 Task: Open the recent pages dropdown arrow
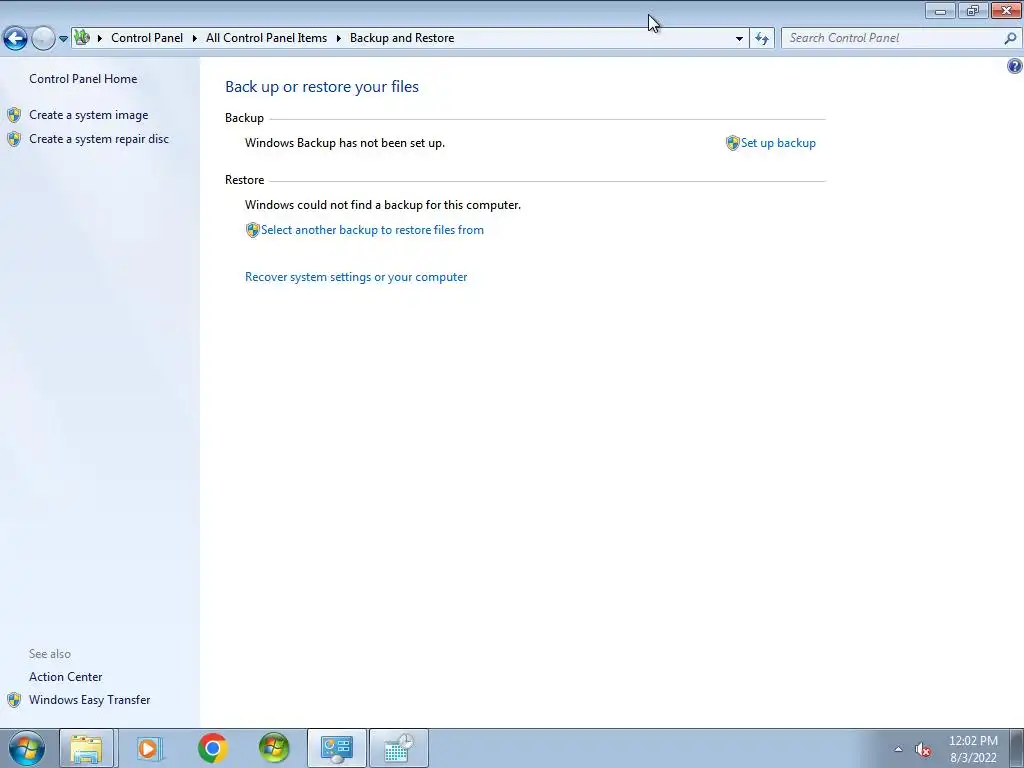63,39
